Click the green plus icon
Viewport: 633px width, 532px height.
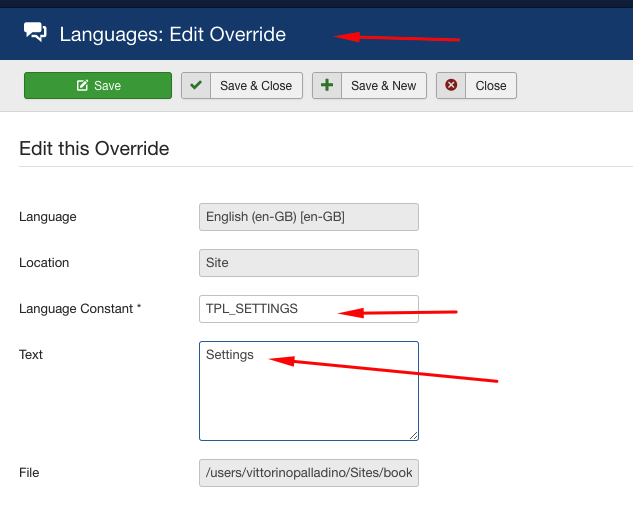(327, 86)
